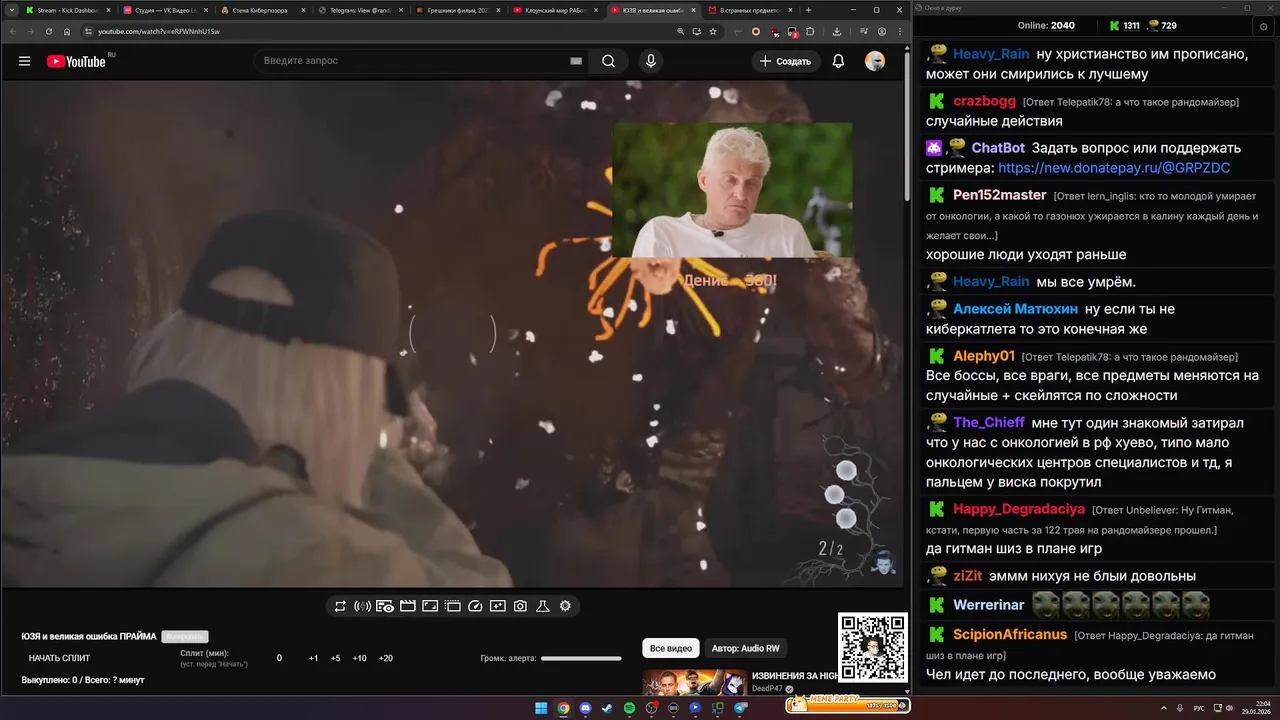The image size is (1280, 720).
Task: Adjust the Громк. алерта volume slider
Action: coord(581,658)
